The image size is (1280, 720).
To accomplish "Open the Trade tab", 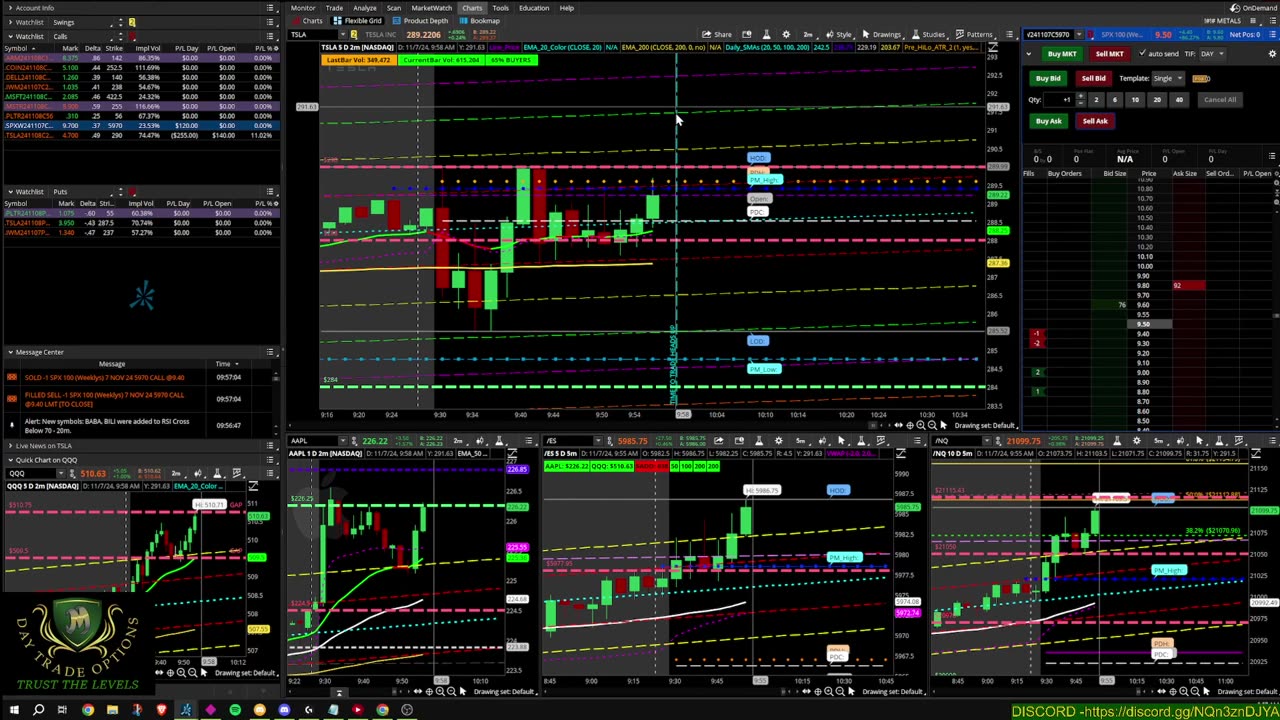I will pyautogui.click(x=334, y=8).
